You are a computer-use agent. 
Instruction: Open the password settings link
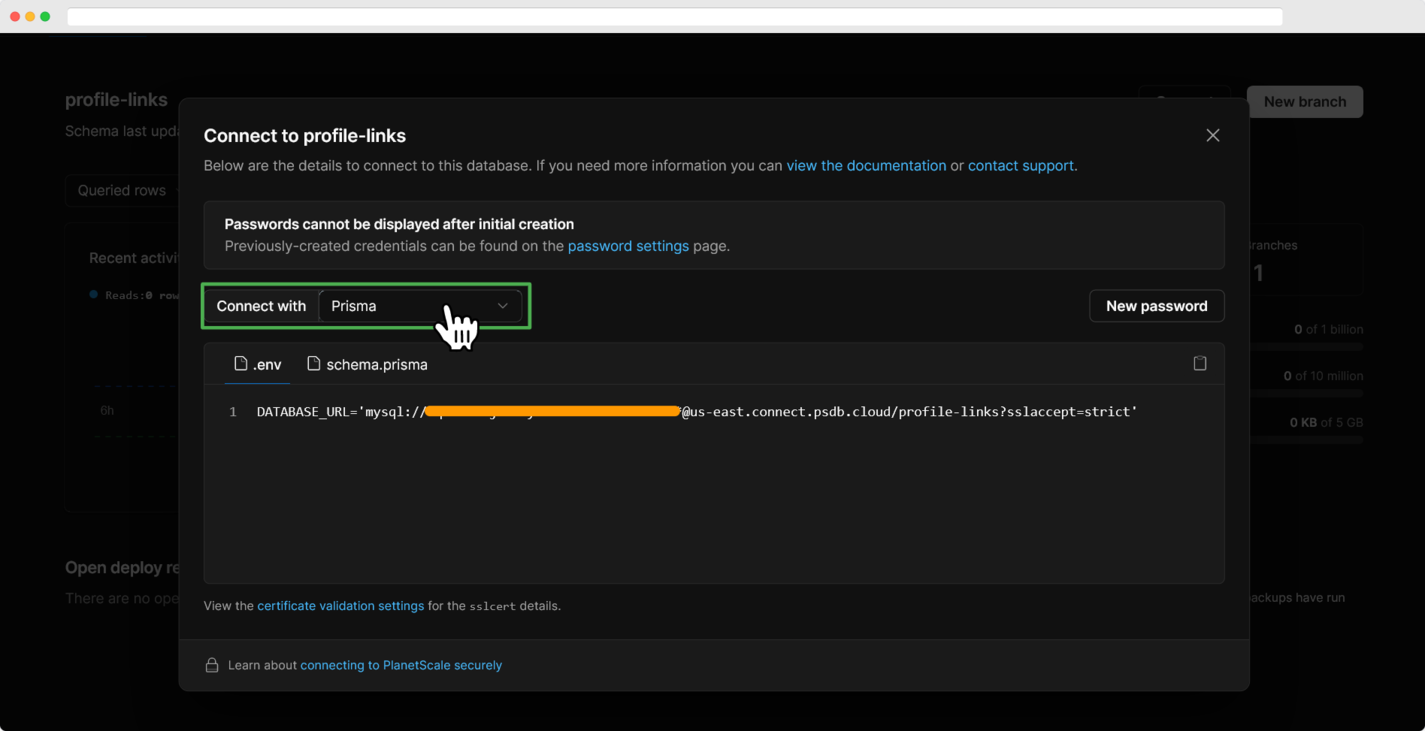[x=628, y=246]
